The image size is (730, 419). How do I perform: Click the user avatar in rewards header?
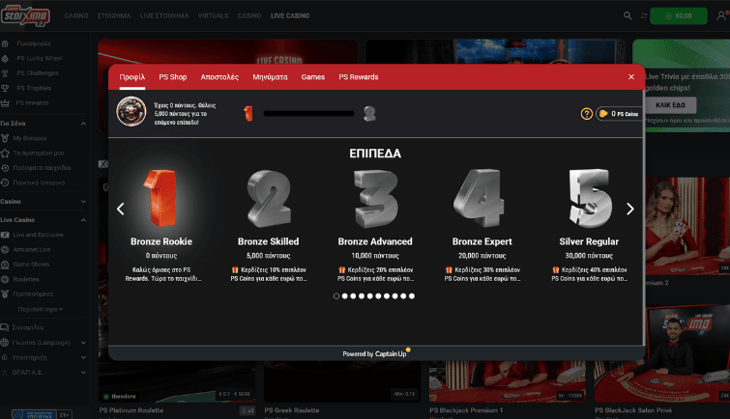131,111
